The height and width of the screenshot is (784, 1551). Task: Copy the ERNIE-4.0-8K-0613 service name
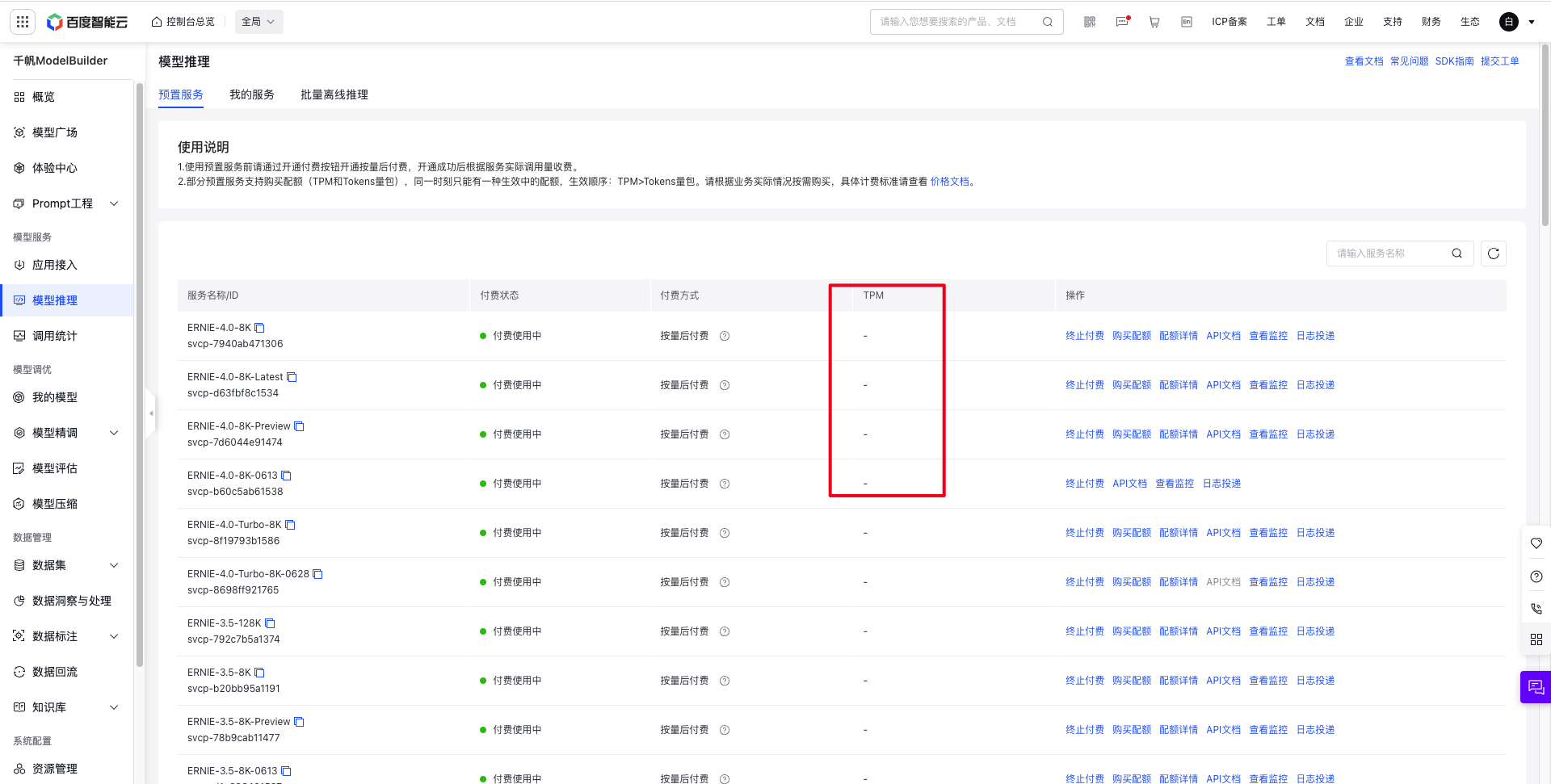pyautogui.click(x=286, y=476)
